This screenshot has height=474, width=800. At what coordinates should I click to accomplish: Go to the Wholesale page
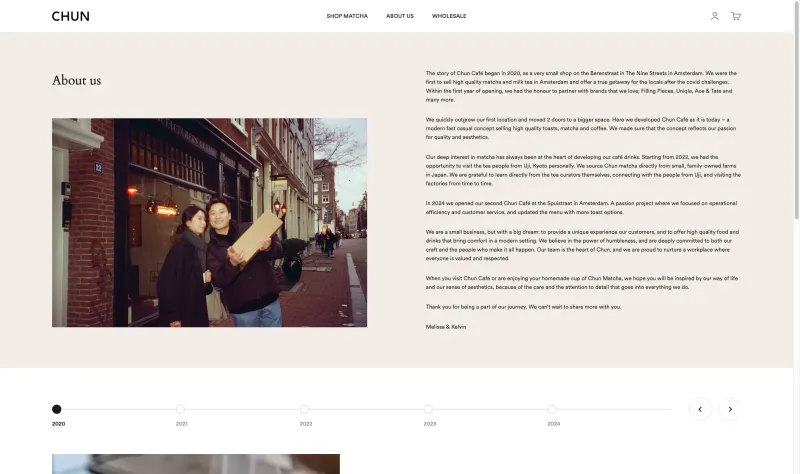(449, 16)
